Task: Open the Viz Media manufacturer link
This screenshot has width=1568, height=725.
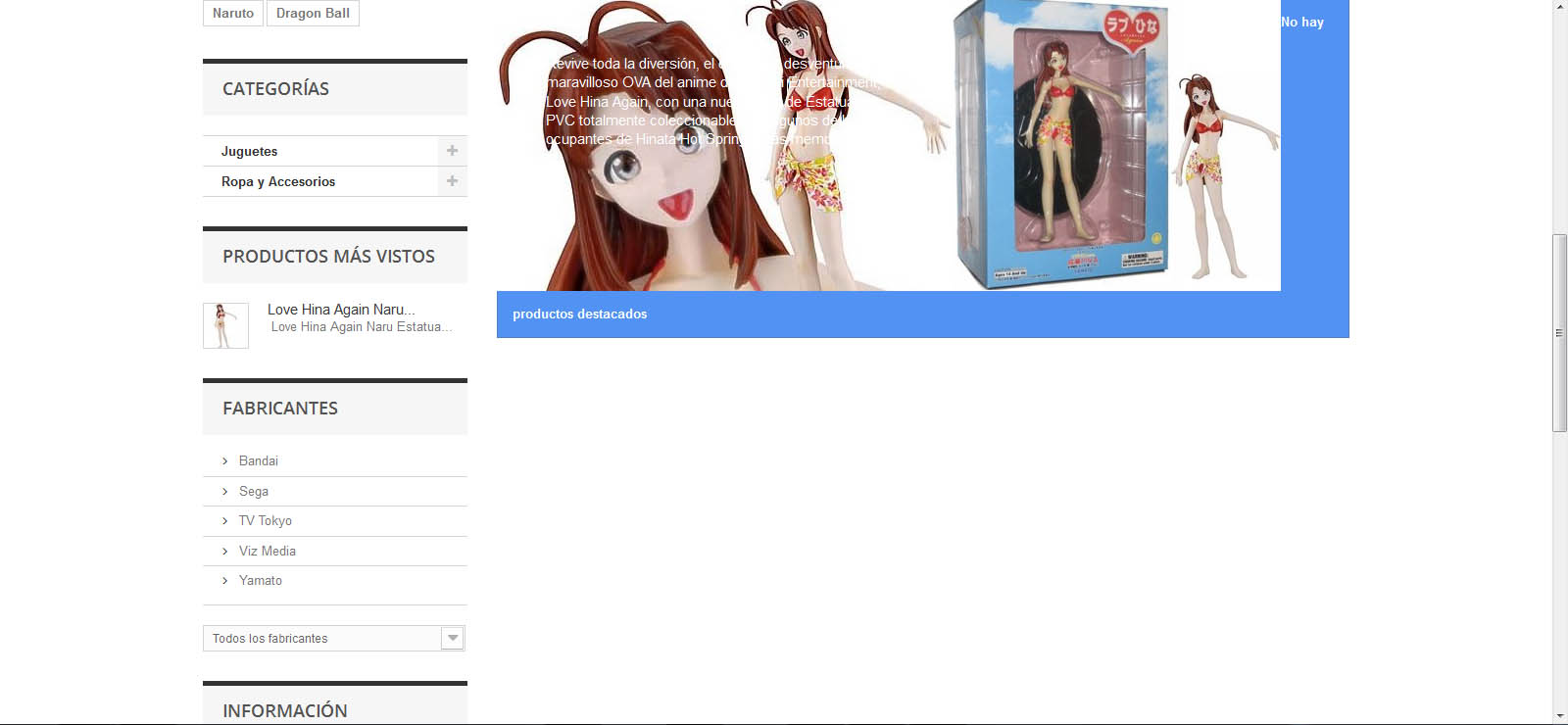Action: [x=268, y=552]
